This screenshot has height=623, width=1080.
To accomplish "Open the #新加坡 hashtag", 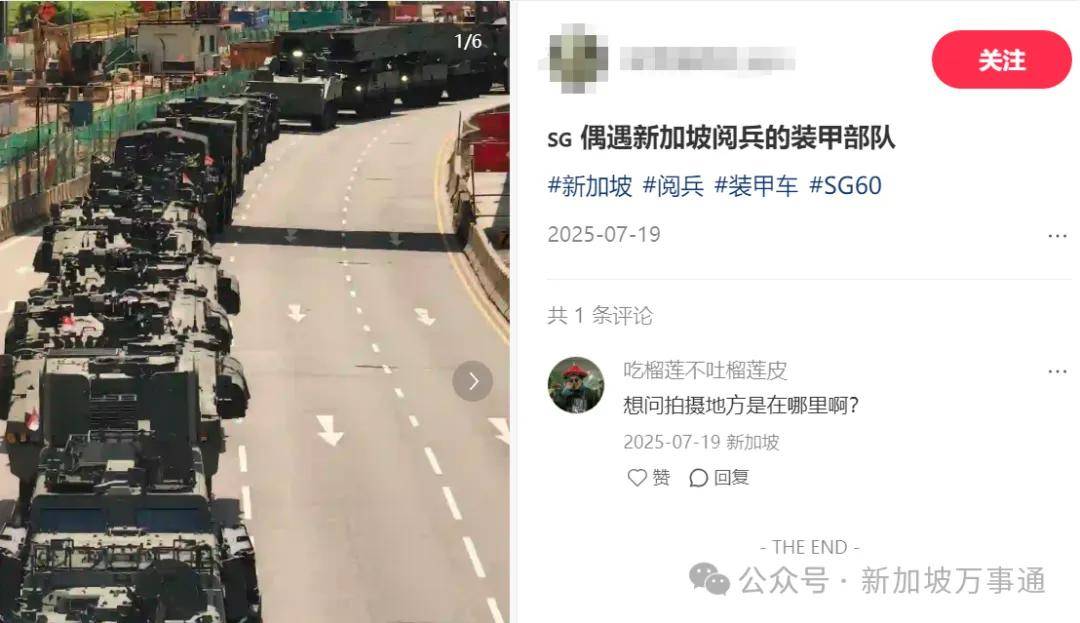I will 590,186.
